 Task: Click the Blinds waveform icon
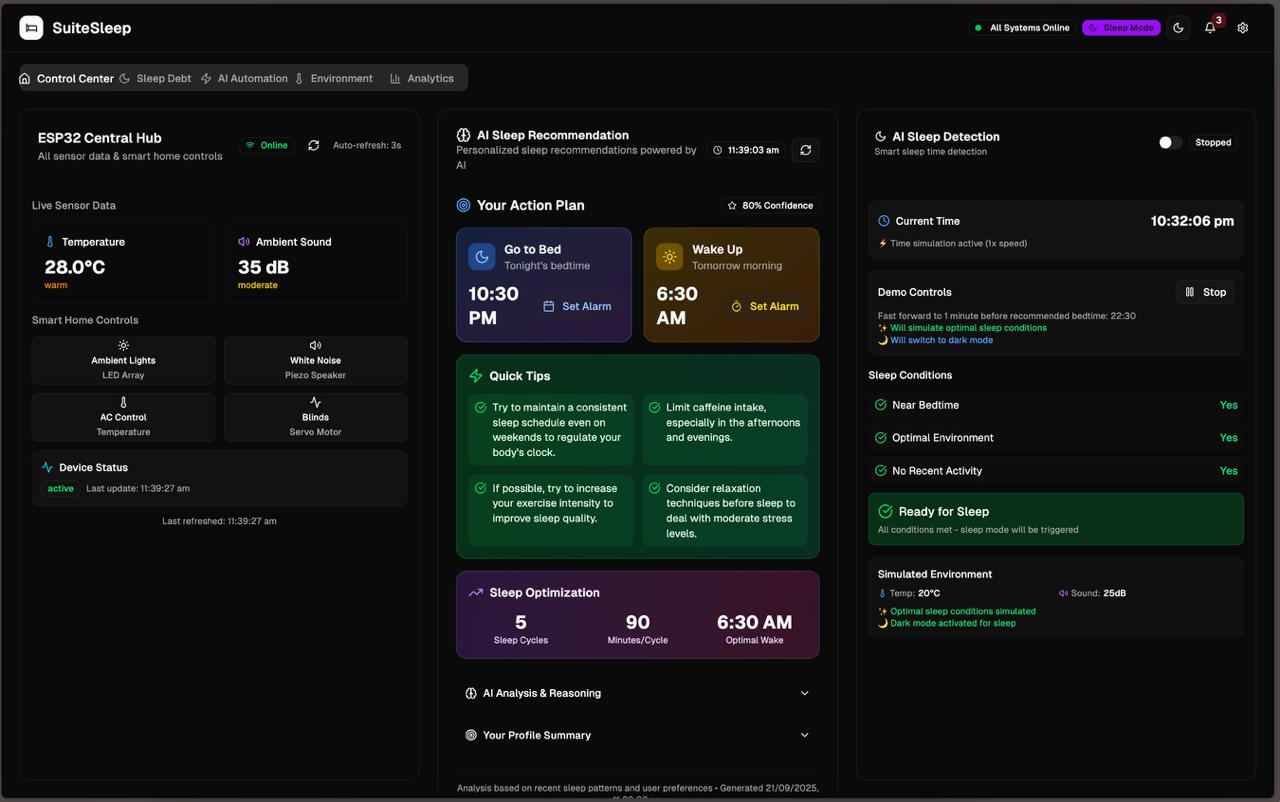pos(315,402)
